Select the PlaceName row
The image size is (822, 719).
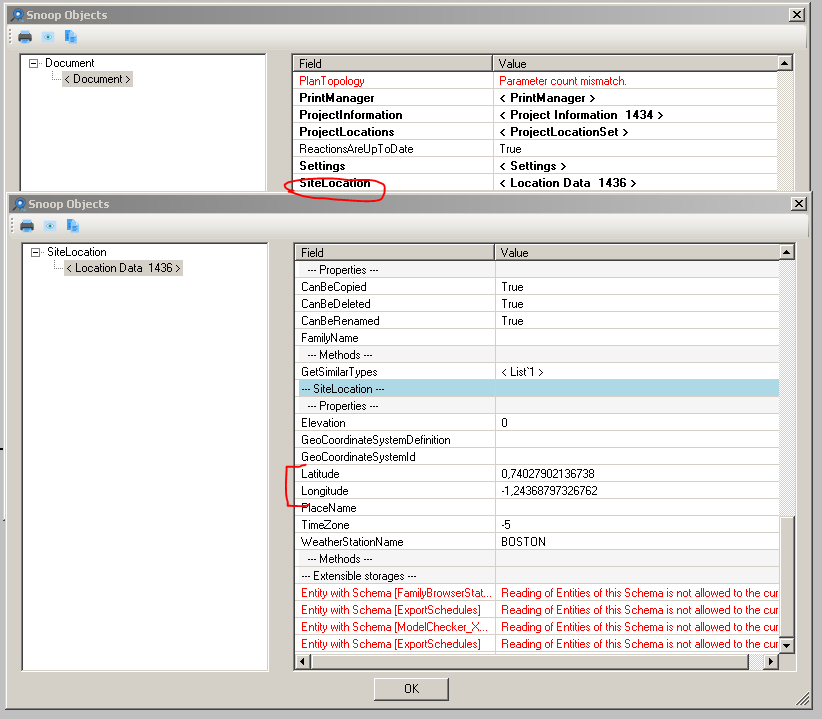(x=537, y=508)
